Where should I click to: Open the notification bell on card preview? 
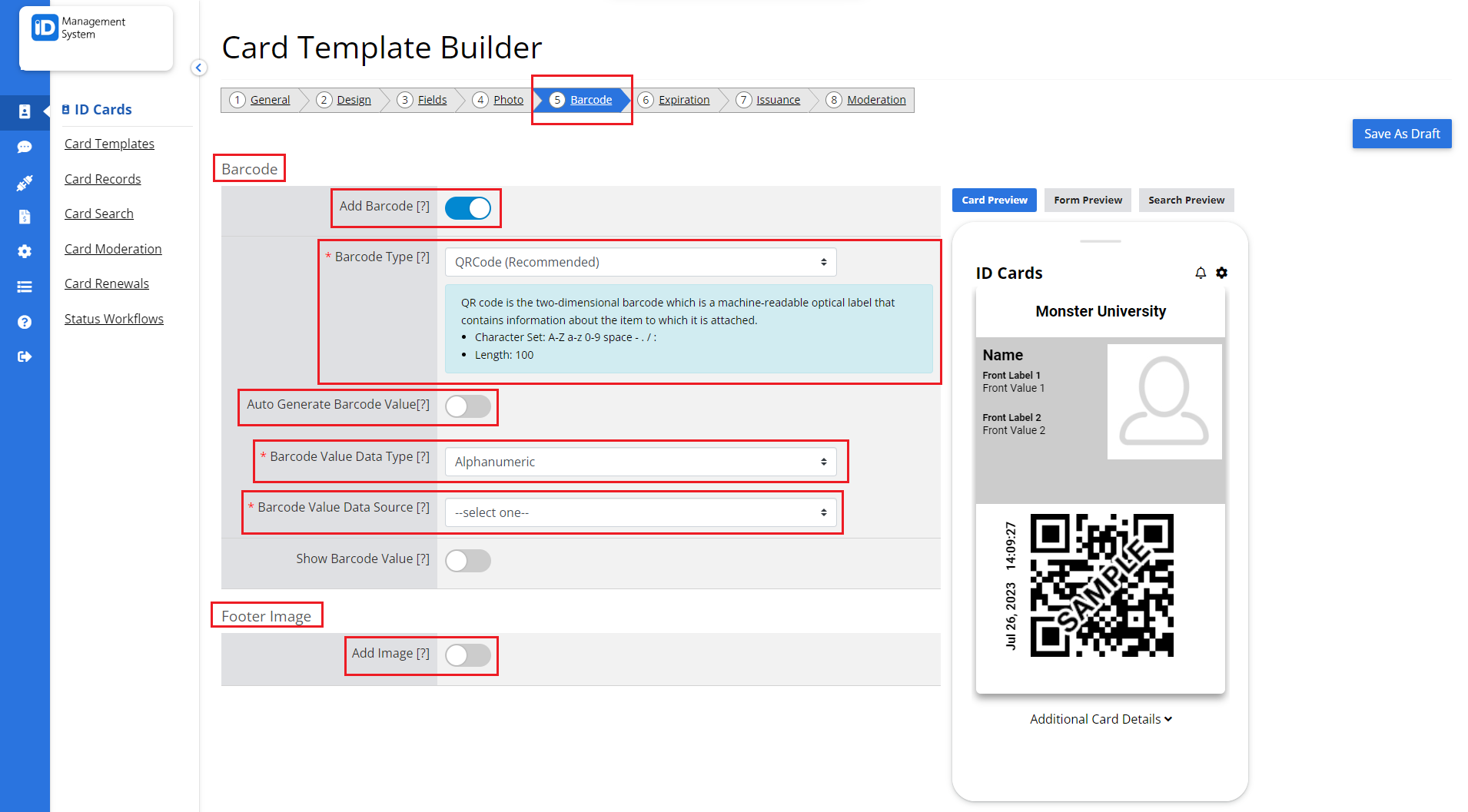(1201, 272)
